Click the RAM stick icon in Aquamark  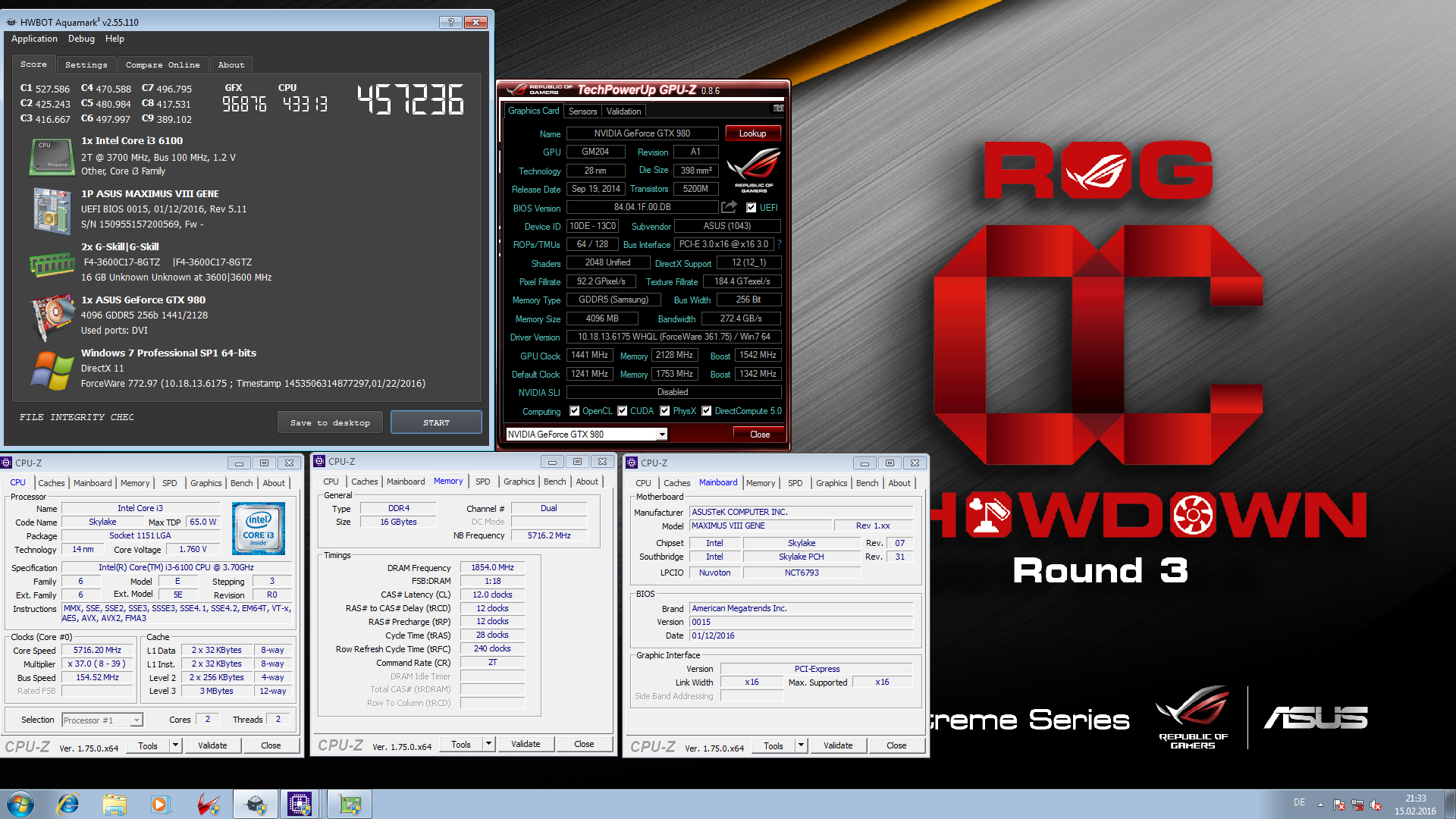[x=51, y=264]
